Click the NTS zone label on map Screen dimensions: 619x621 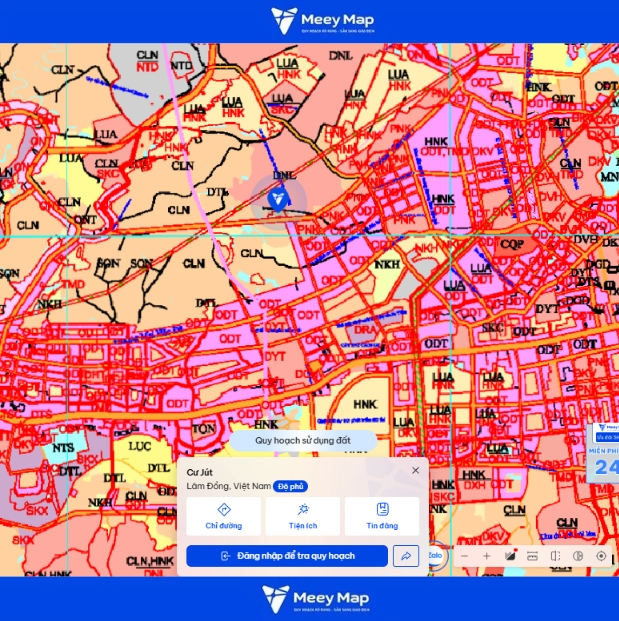[x=63, y=448]
